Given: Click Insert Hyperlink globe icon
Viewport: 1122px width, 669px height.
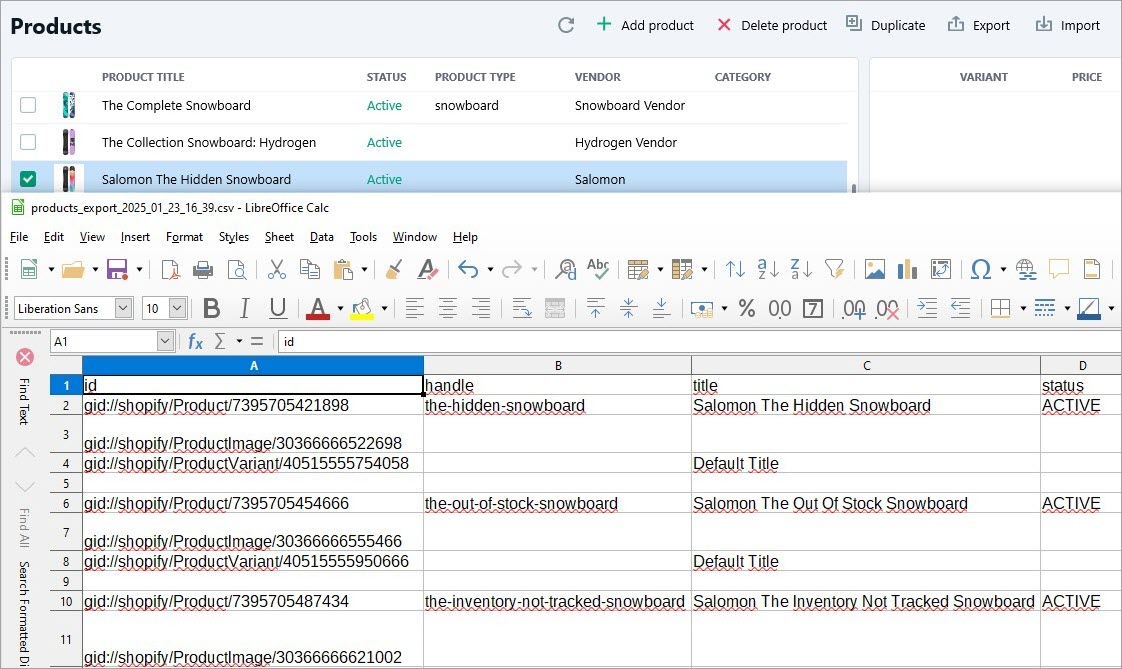Looking at the screenshot, I should (1026, 270).
